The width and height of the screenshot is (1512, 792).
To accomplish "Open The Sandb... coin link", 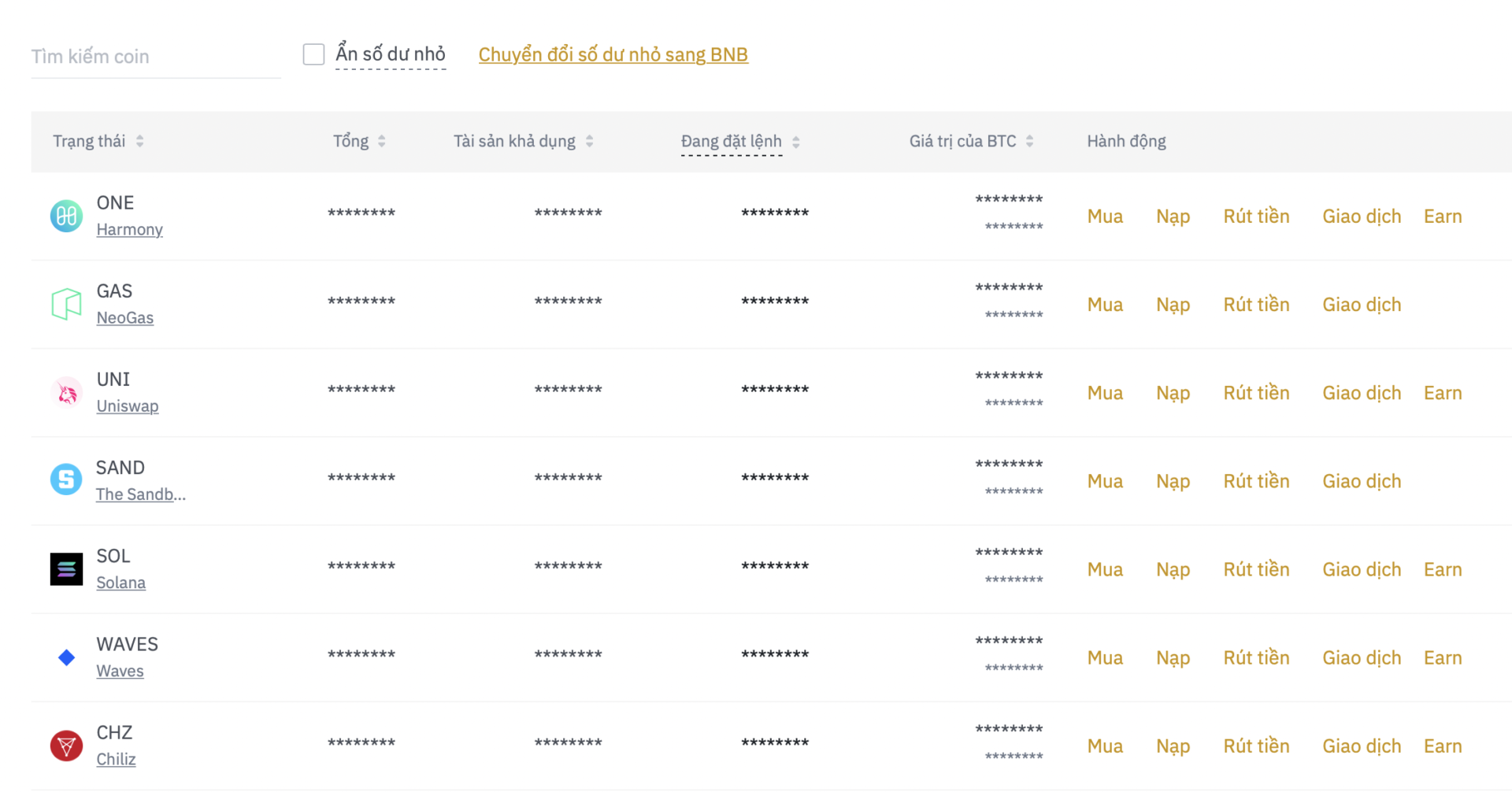I will [140, 494].
